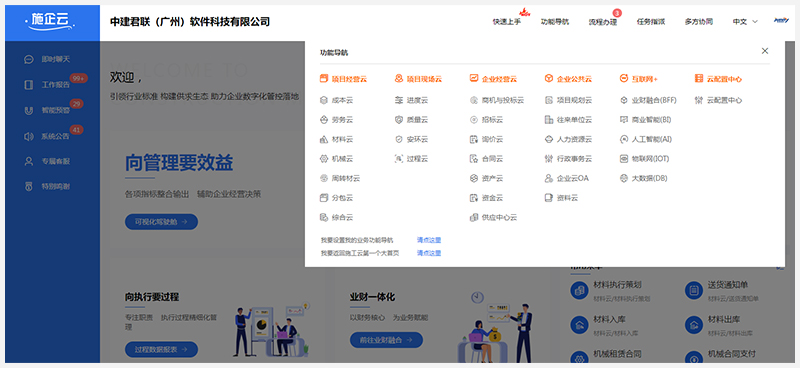
Task: Open 往来单位云 in the navigation panel
Action: tap(568, 120)
